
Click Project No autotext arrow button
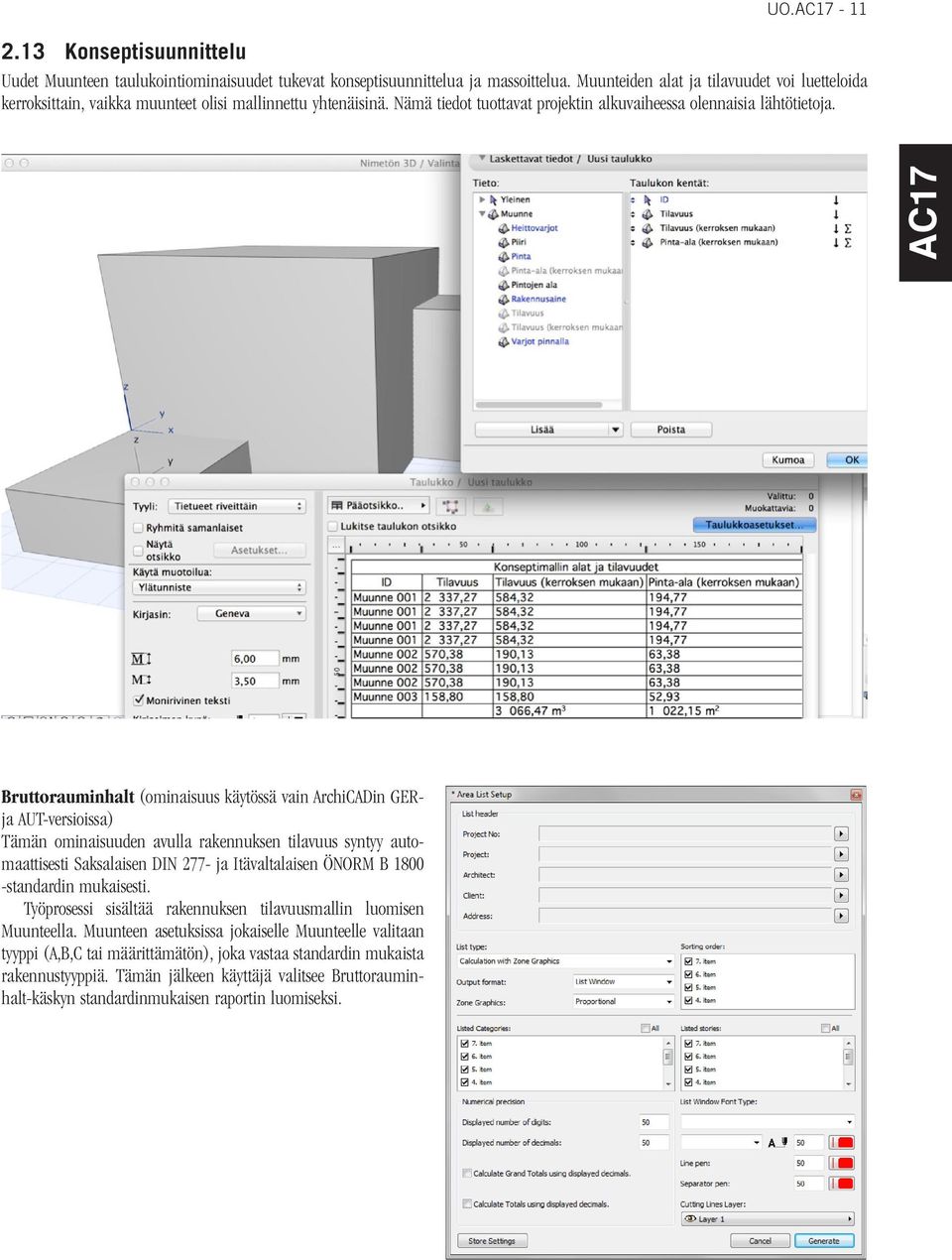pos(842,834)
